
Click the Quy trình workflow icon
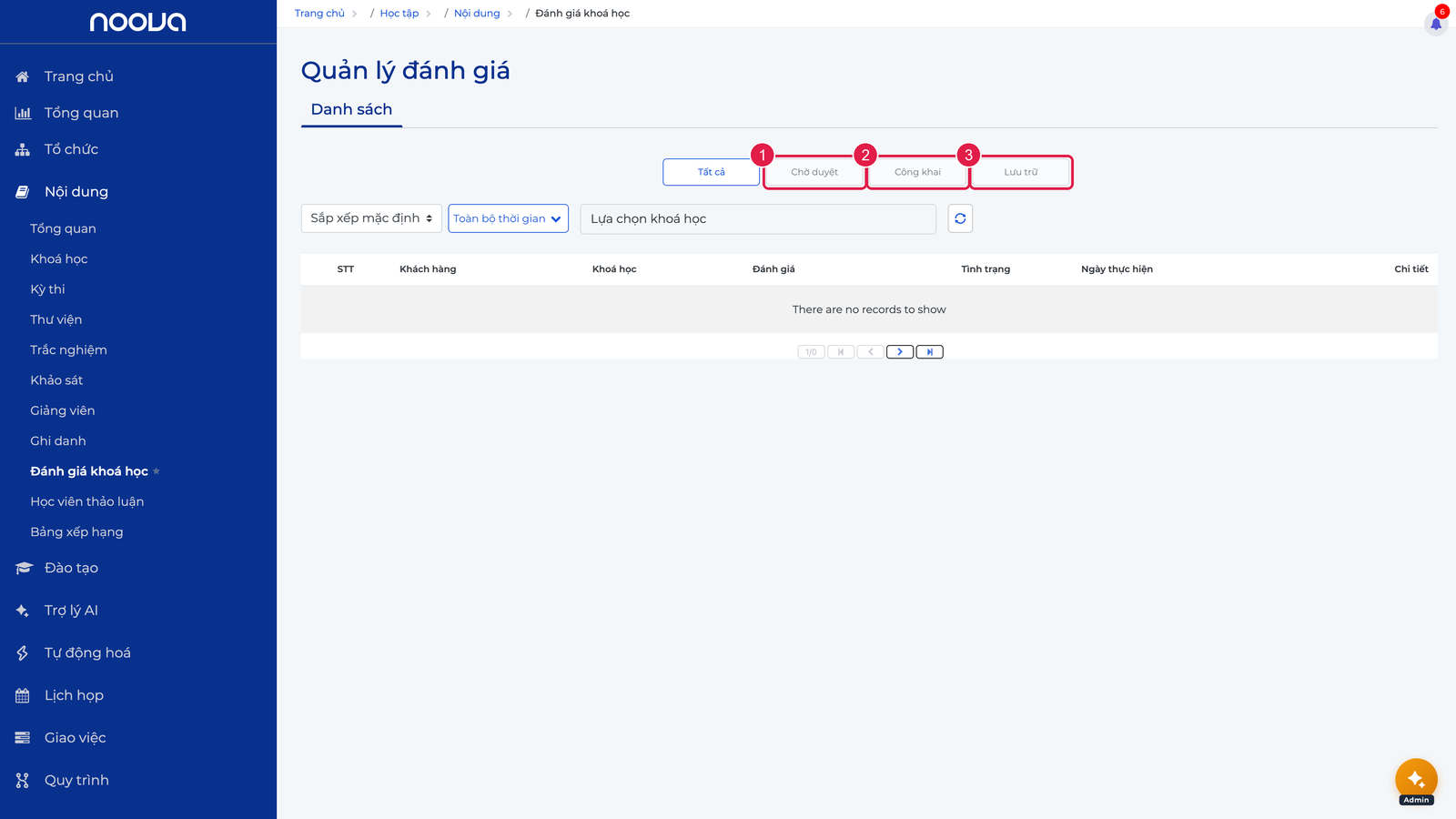coord(23,780)
